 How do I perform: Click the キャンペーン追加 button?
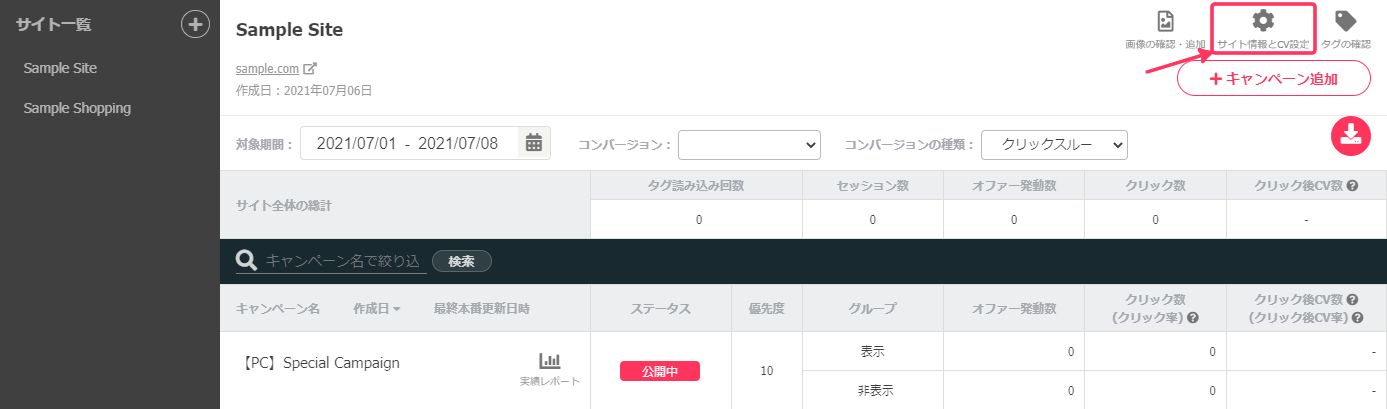tap(1273, 78)
